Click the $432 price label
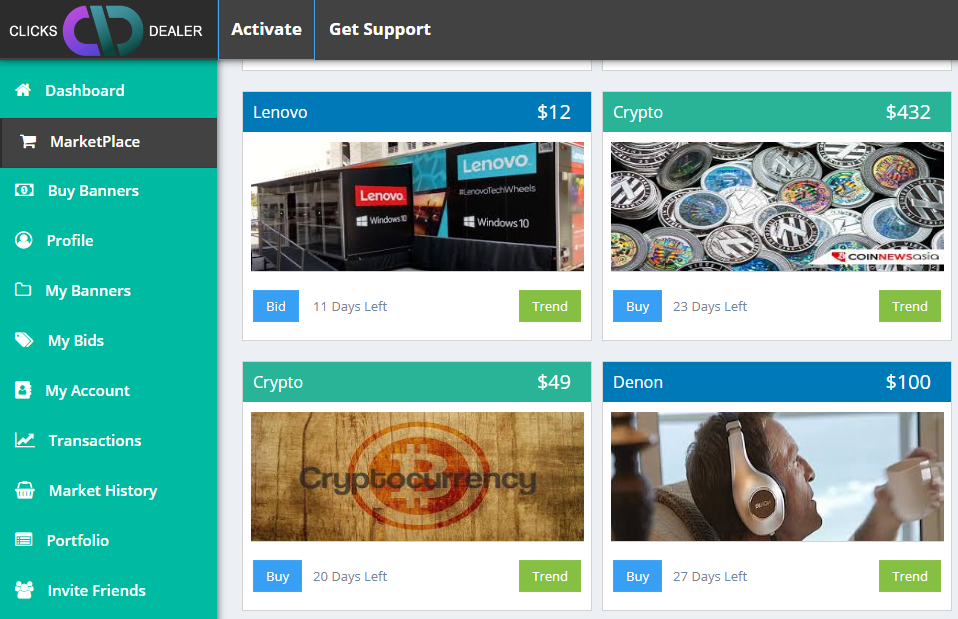The width and height of the screenshot is (958, 619). (x=908, y=112)
